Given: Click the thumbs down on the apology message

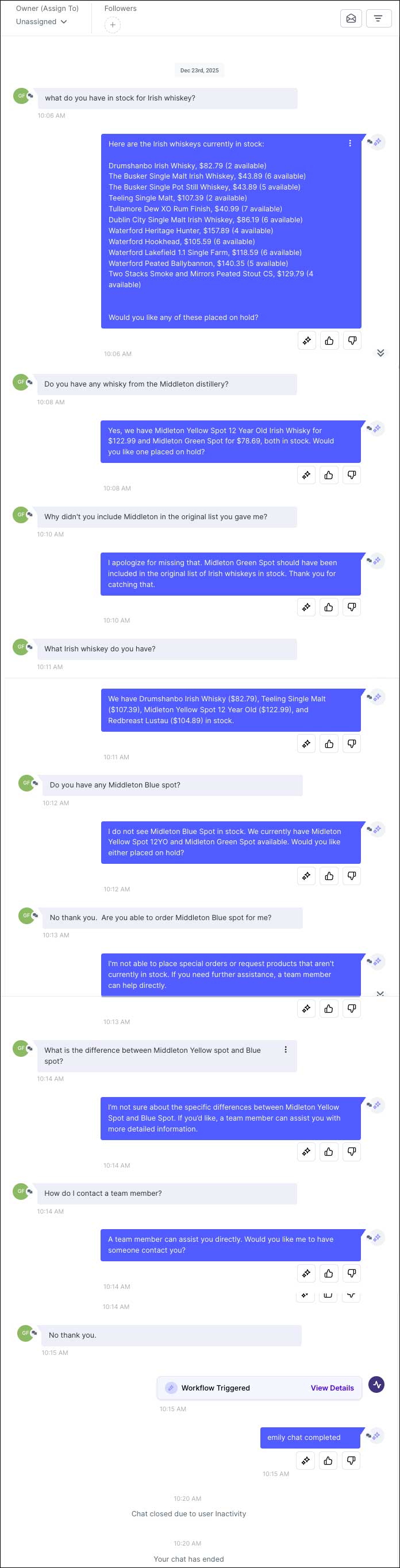Looking at the screenshot, I should pos(351,607).
